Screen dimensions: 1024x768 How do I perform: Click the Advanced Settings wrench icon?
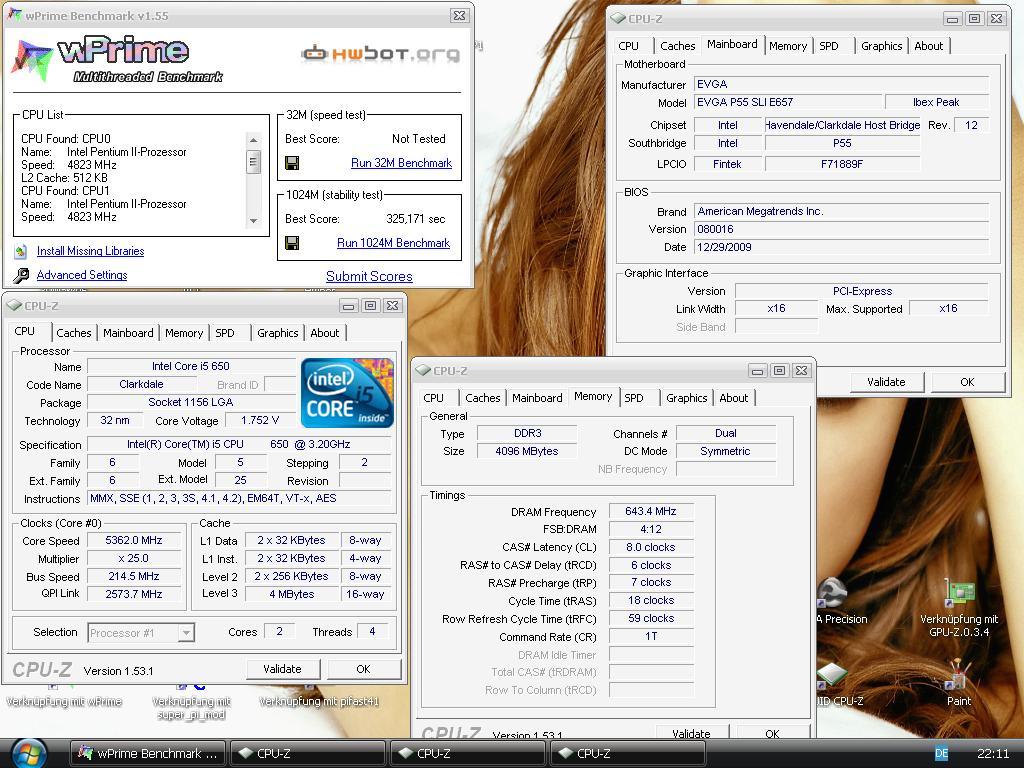point(21,275)
